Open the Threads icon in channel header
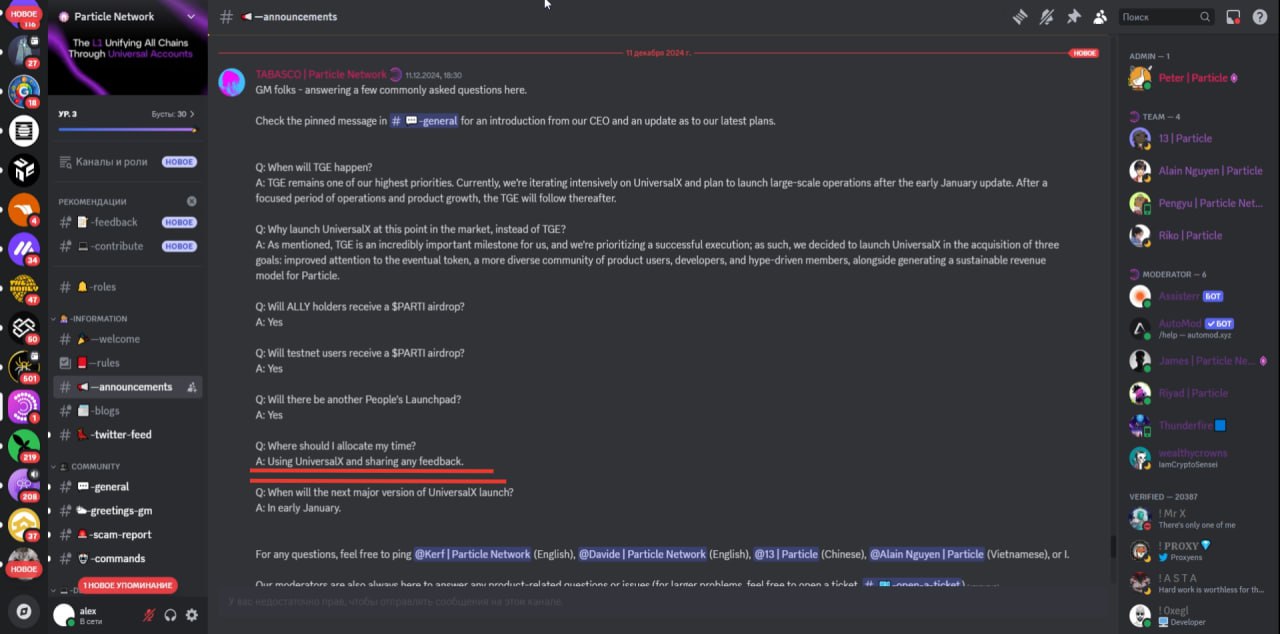 coord(1020,17)
